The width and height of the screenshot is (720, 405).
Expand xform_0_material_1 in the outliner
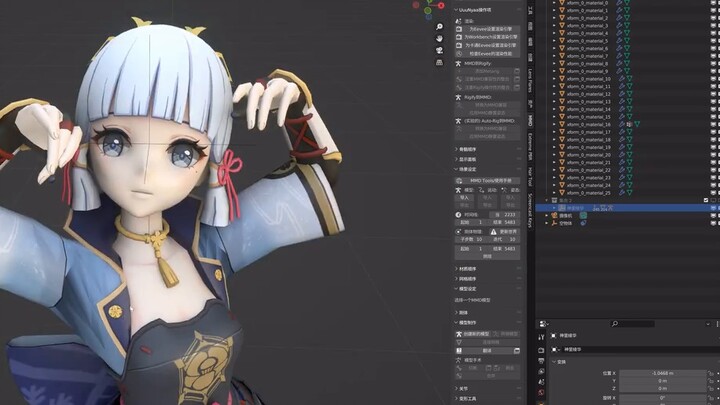tap(554, 11)
